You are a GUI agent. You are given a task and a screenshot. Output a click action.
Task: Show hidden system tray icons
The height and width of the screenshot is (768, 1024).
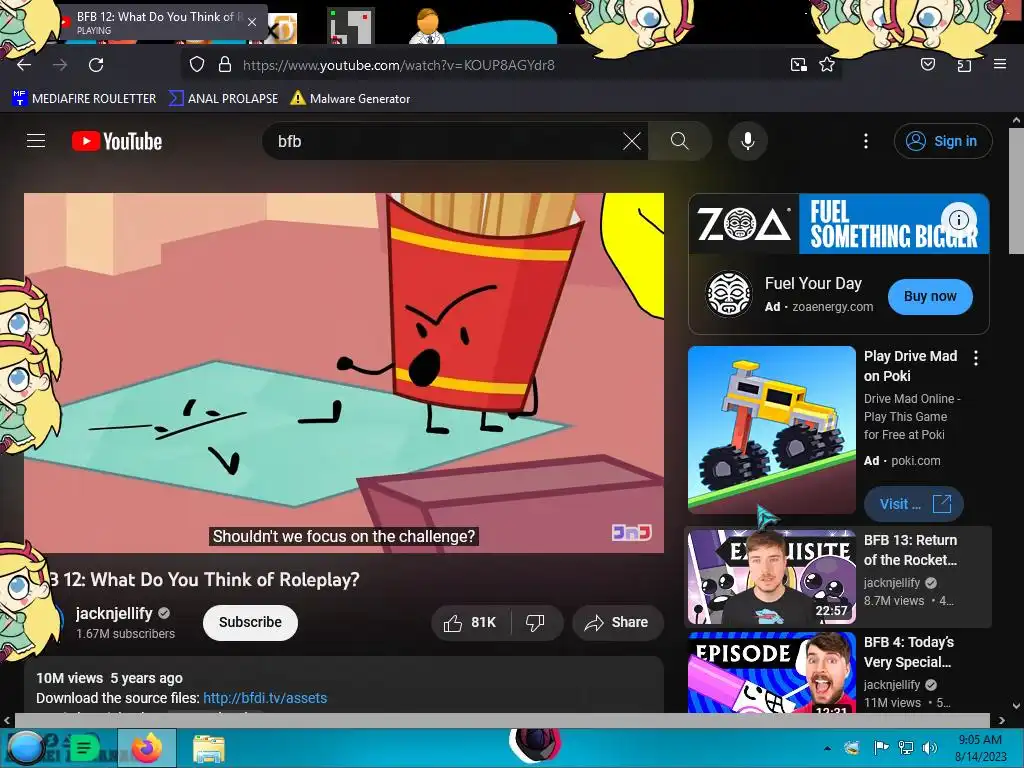coord(827,748)
